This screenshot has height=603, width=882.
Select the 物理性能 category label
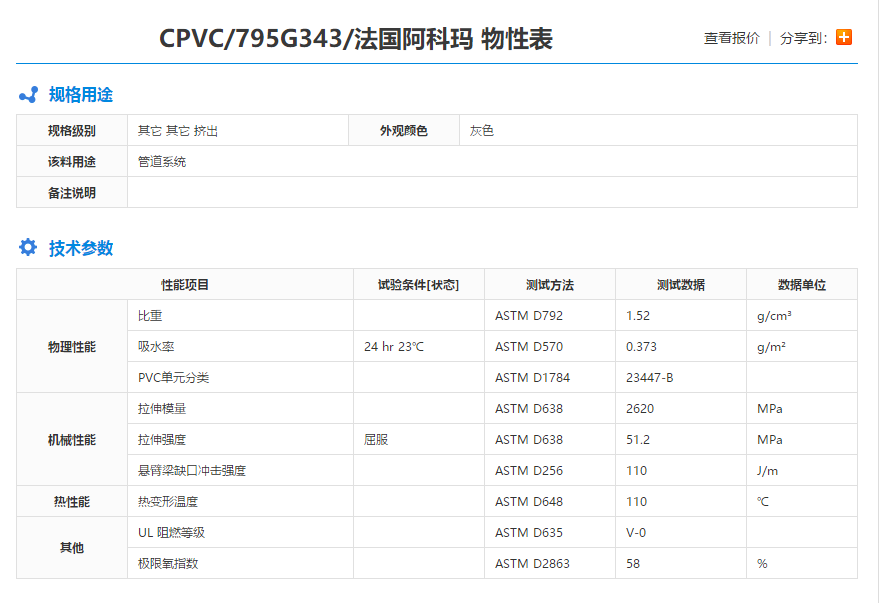click(x=71, y=345)
